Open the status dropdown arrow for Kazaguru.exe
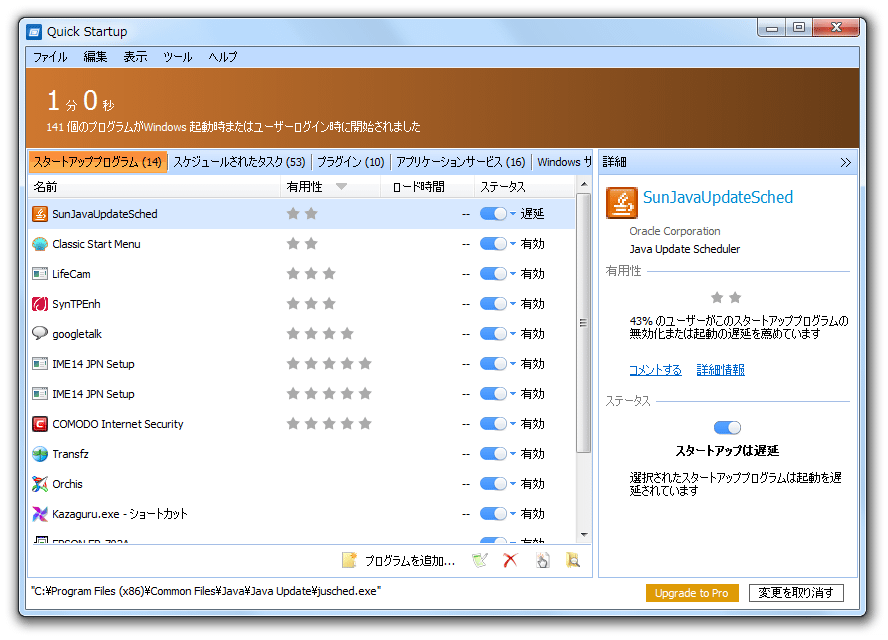 (513, 514)
